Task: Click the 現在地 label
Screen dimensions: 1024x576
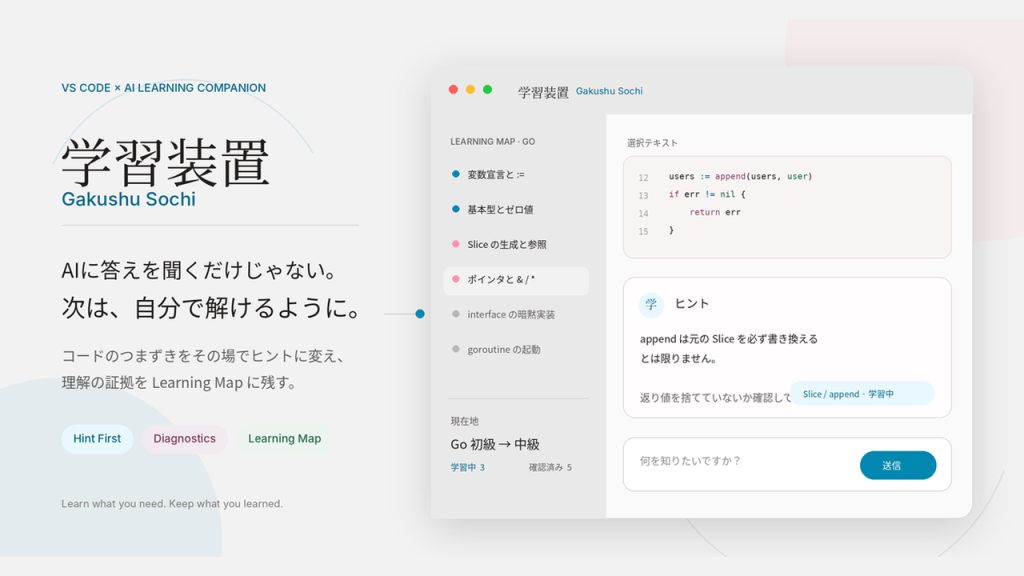Action: point(464,421)
